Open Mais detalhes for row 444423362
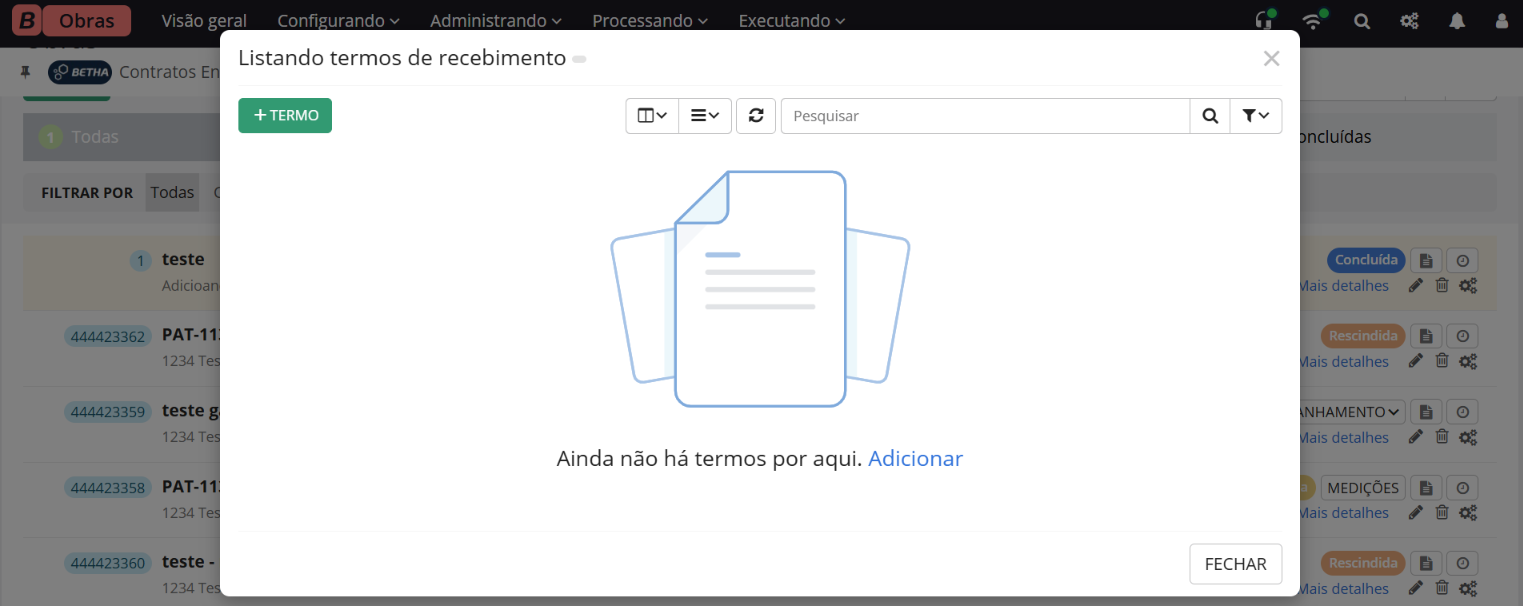This screenshot has width=1523, height=606. point(1343,361)
